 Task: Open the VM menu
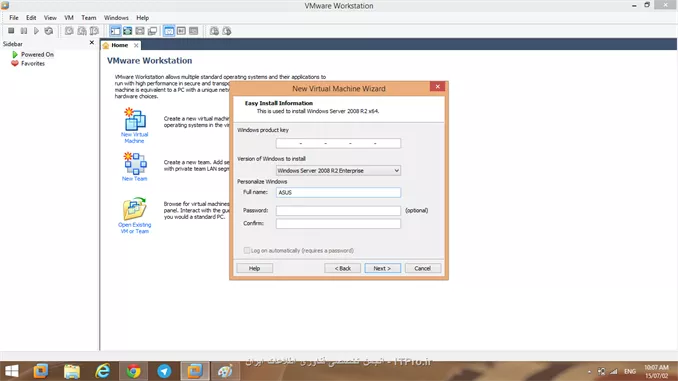(69, 18)
